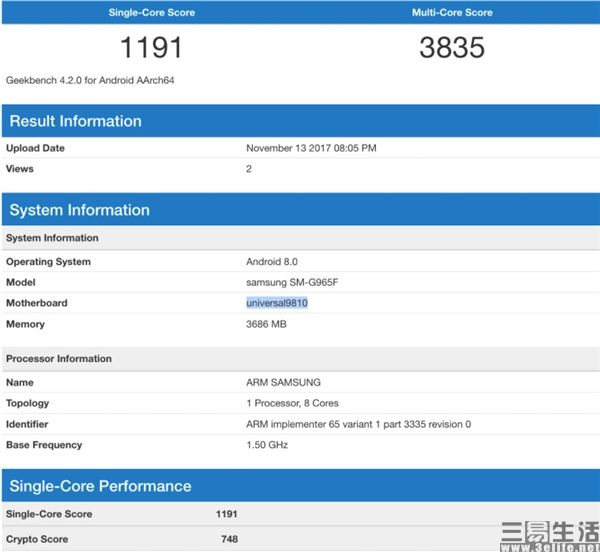Click the gray System Information subheading

[52, 238]
